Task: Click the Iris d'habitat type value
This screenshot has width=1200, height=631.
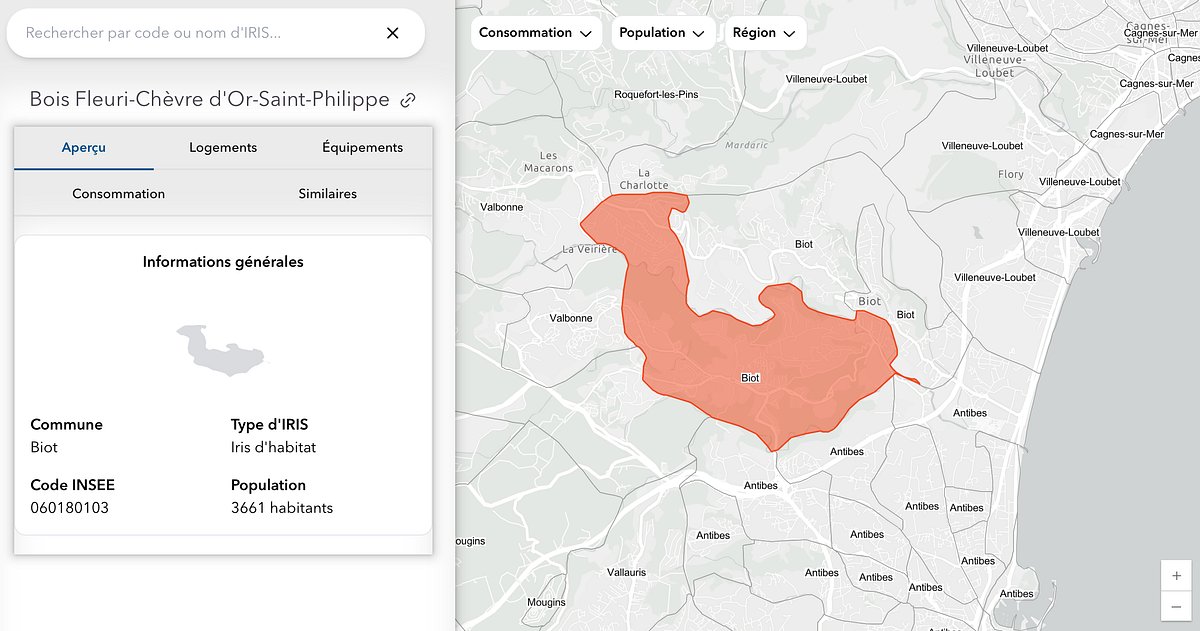Action: point(273,447)
